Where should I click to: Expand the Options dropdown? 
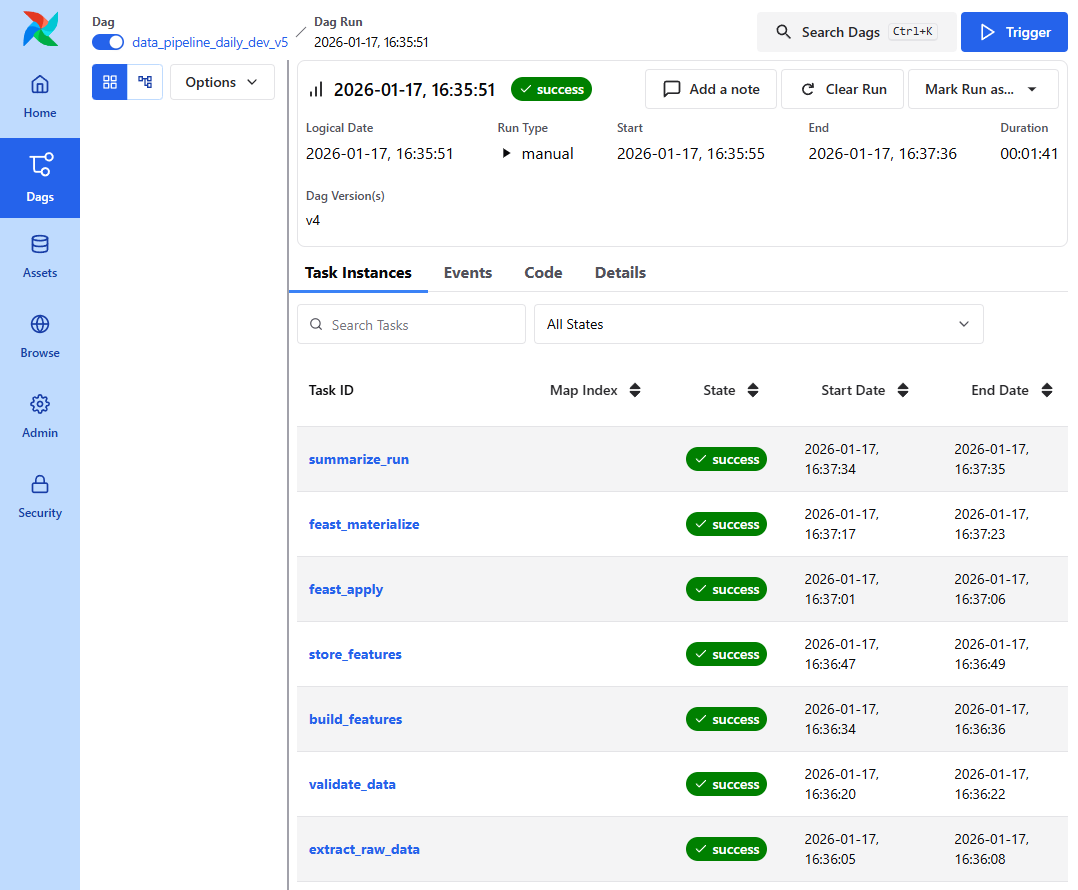(222, 82)
